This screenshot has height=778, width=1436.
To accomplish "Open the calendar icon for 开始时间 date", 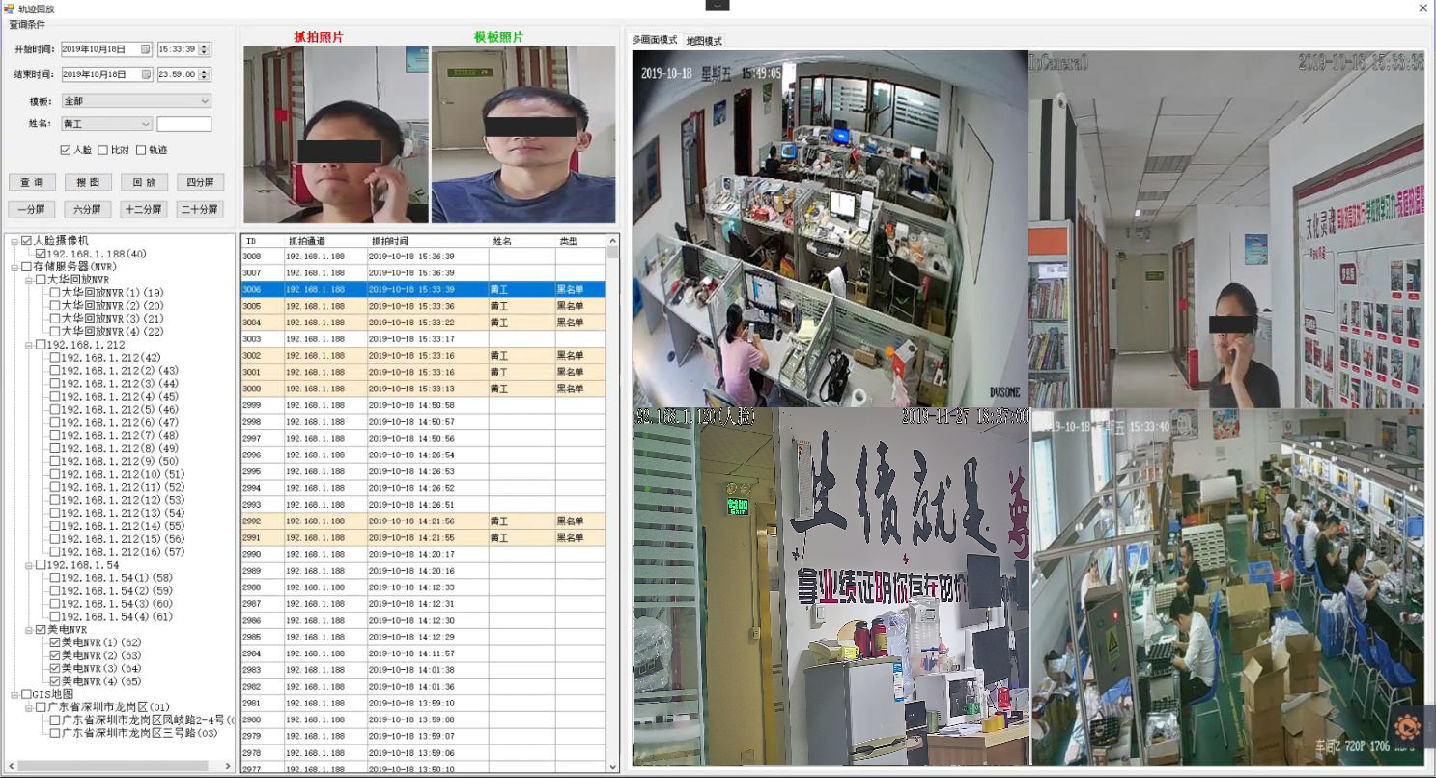I will tap(146, 49).
